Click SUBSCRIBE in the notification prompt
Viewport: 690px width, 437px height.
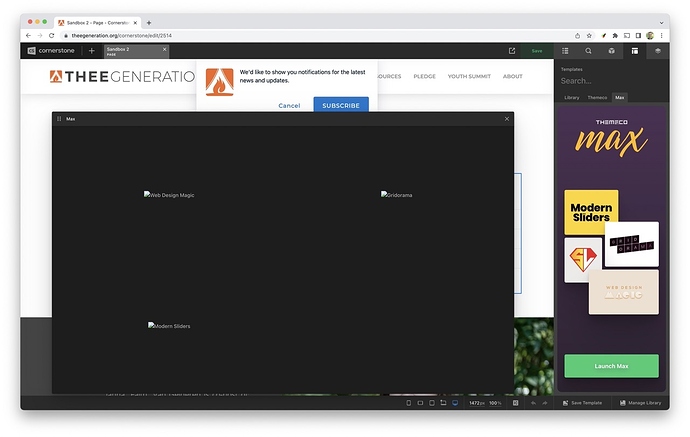pyautogui.click(x=340, y=105)
